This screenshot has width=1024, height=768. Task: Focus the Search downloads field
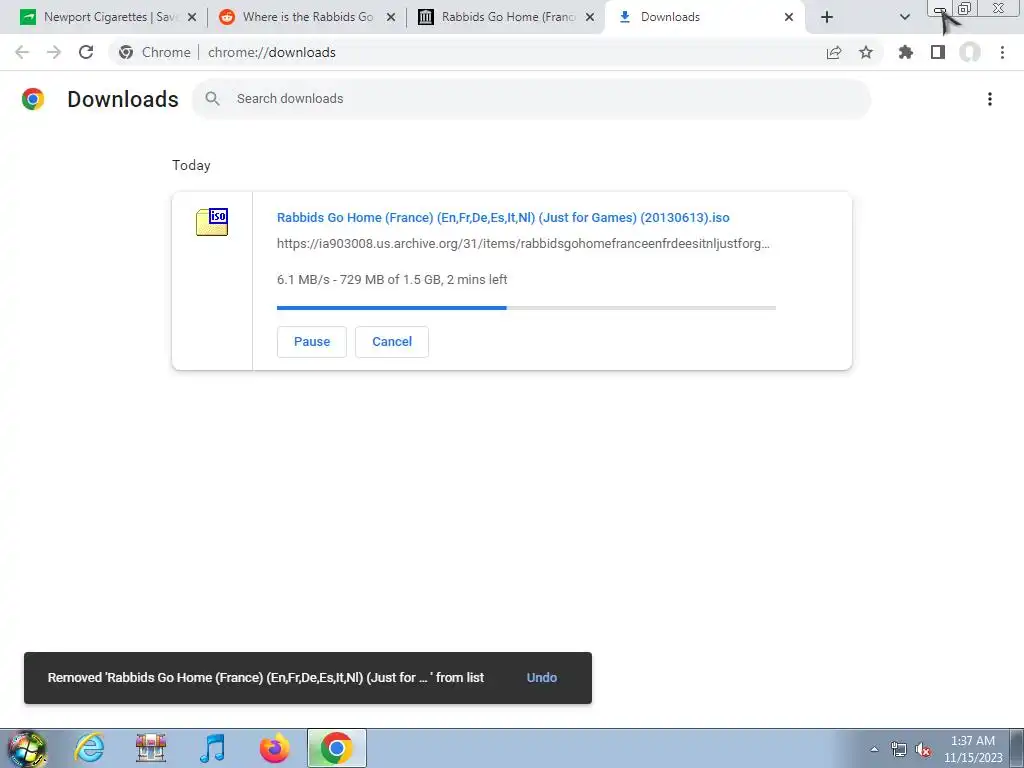pos(532,99)
